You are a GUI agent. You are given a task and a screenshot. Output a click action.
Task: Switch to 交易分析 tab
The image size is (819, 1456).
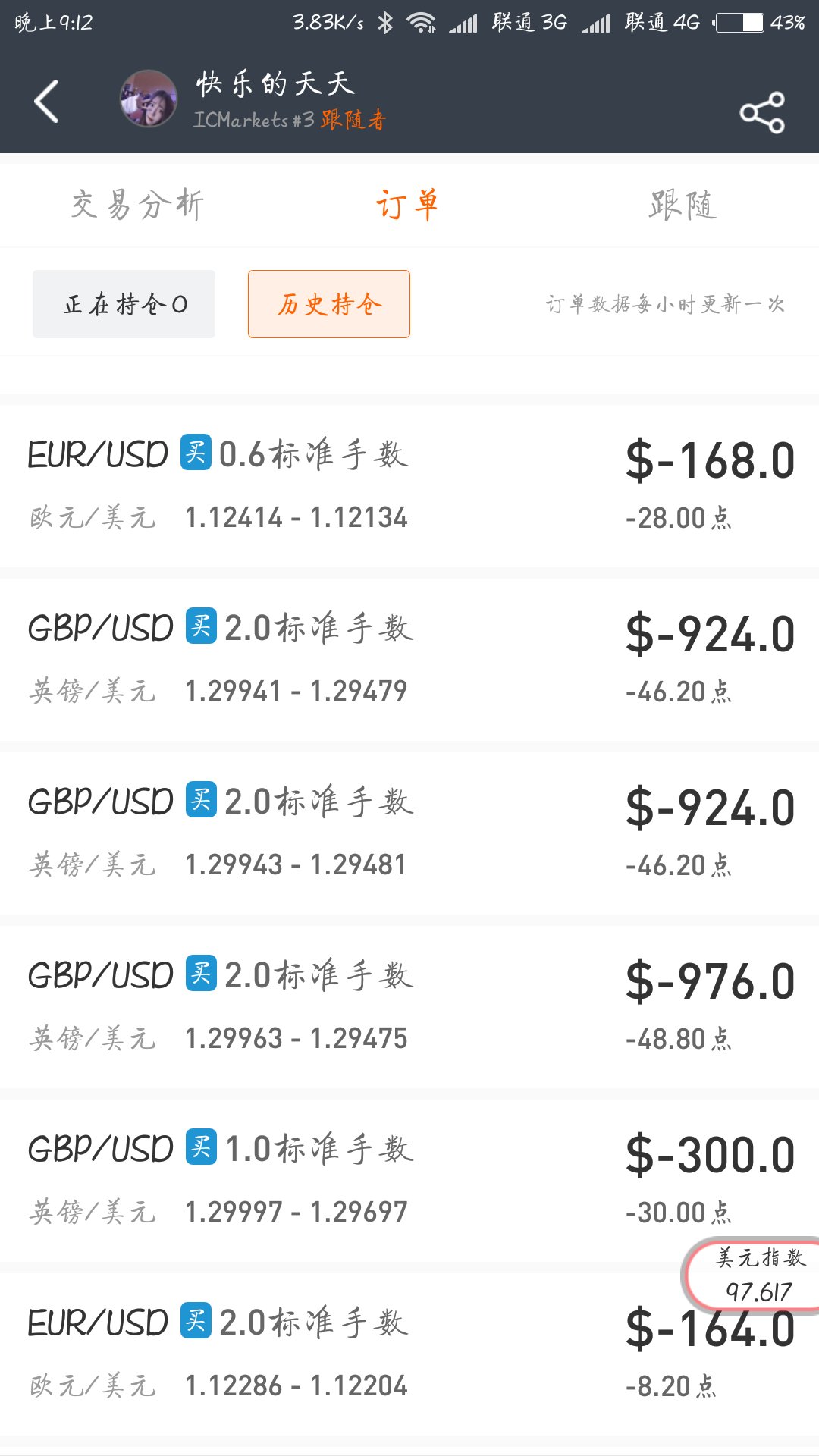tap(137, 206)
